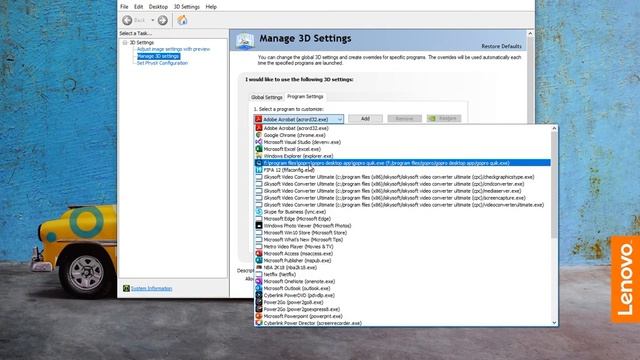Click the dropdown list scroll-up arrow
The image size is (640, 360).
pos(554,129)
